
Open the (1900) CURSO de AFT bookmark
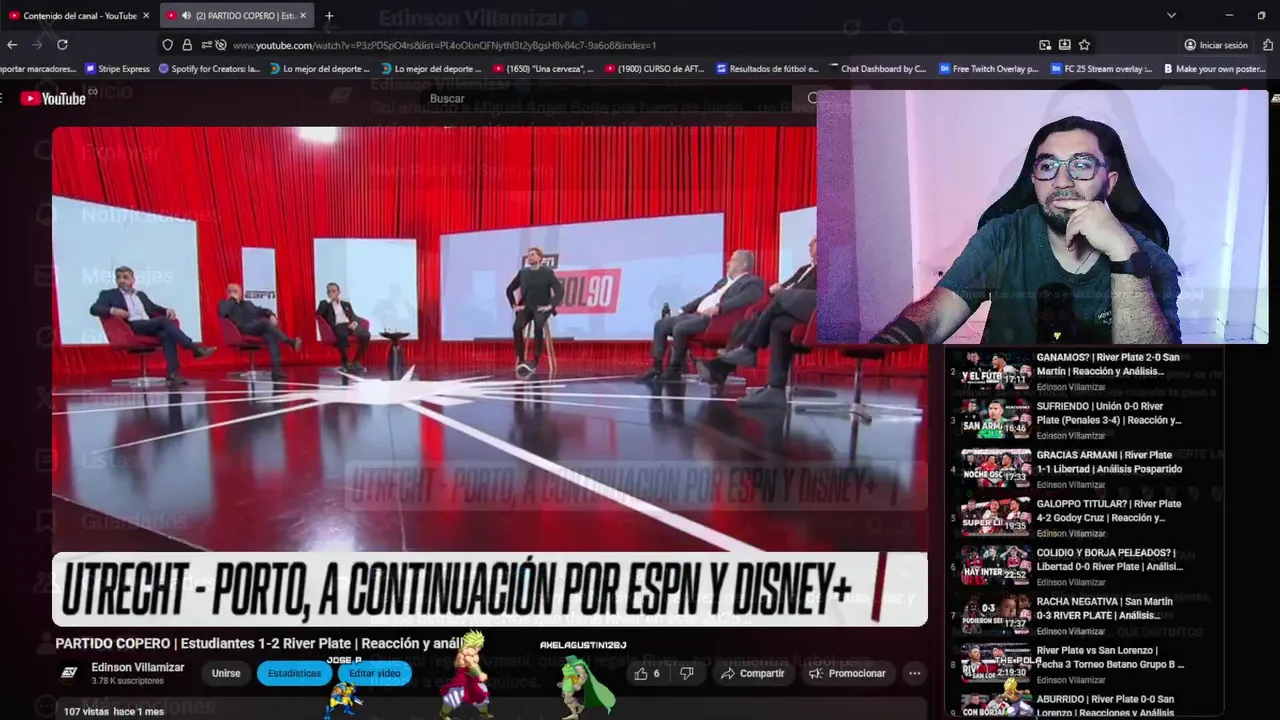[655, 69]
